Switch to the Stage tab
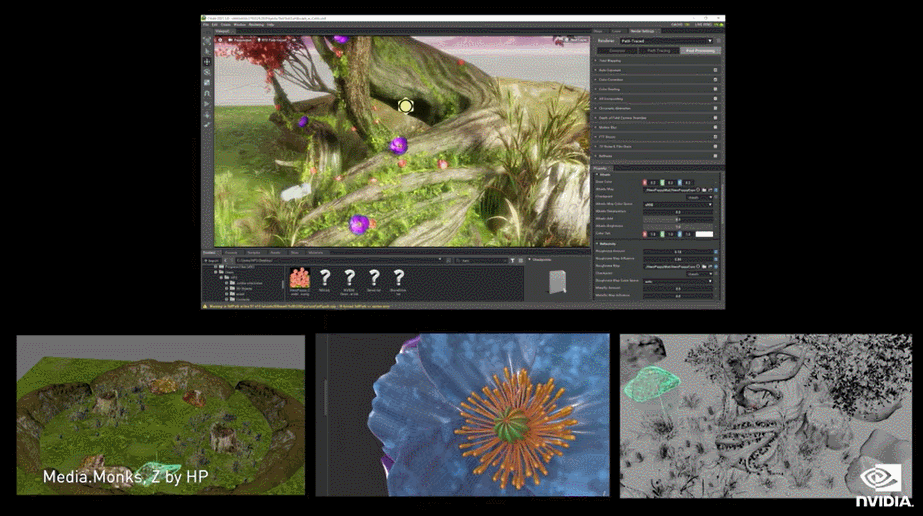The width and height of the screenshot is (923, 516). tap(598, 31)
